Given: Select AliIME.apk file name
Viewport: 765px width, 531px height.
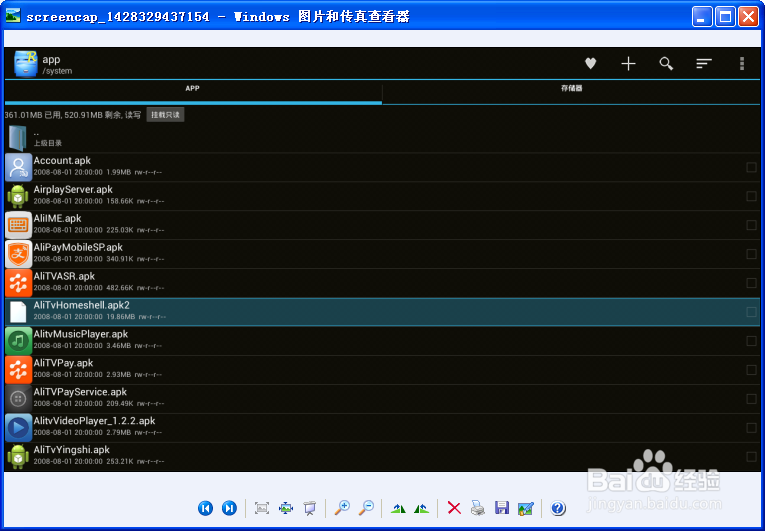Looking at the screenshot, I should (x=58, y=218).
